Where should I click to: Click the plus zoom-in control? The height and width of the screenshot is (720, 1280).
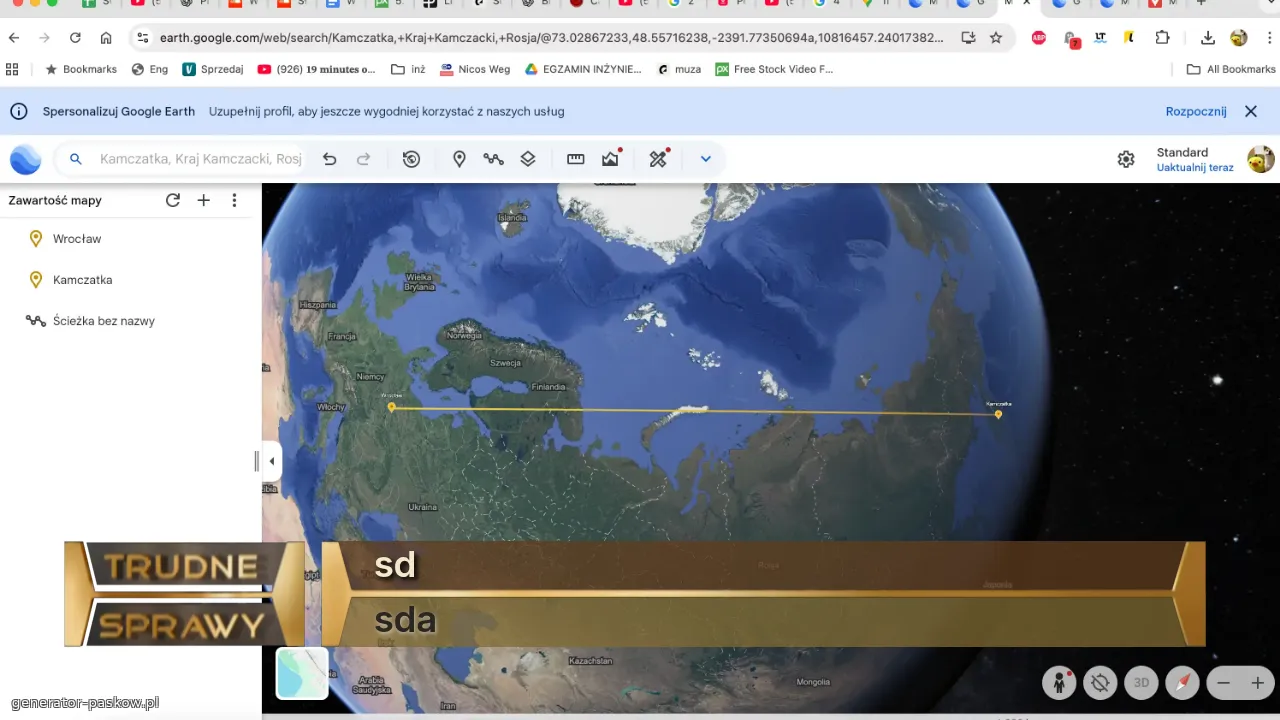click(x=1258, y=683)
